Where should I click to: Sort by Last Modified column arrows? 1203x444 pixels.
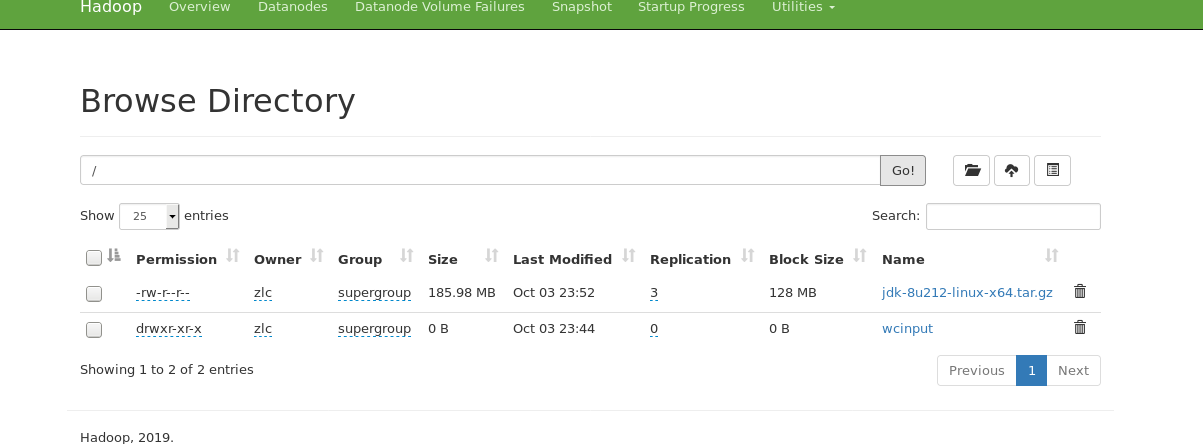pos(629,257)
